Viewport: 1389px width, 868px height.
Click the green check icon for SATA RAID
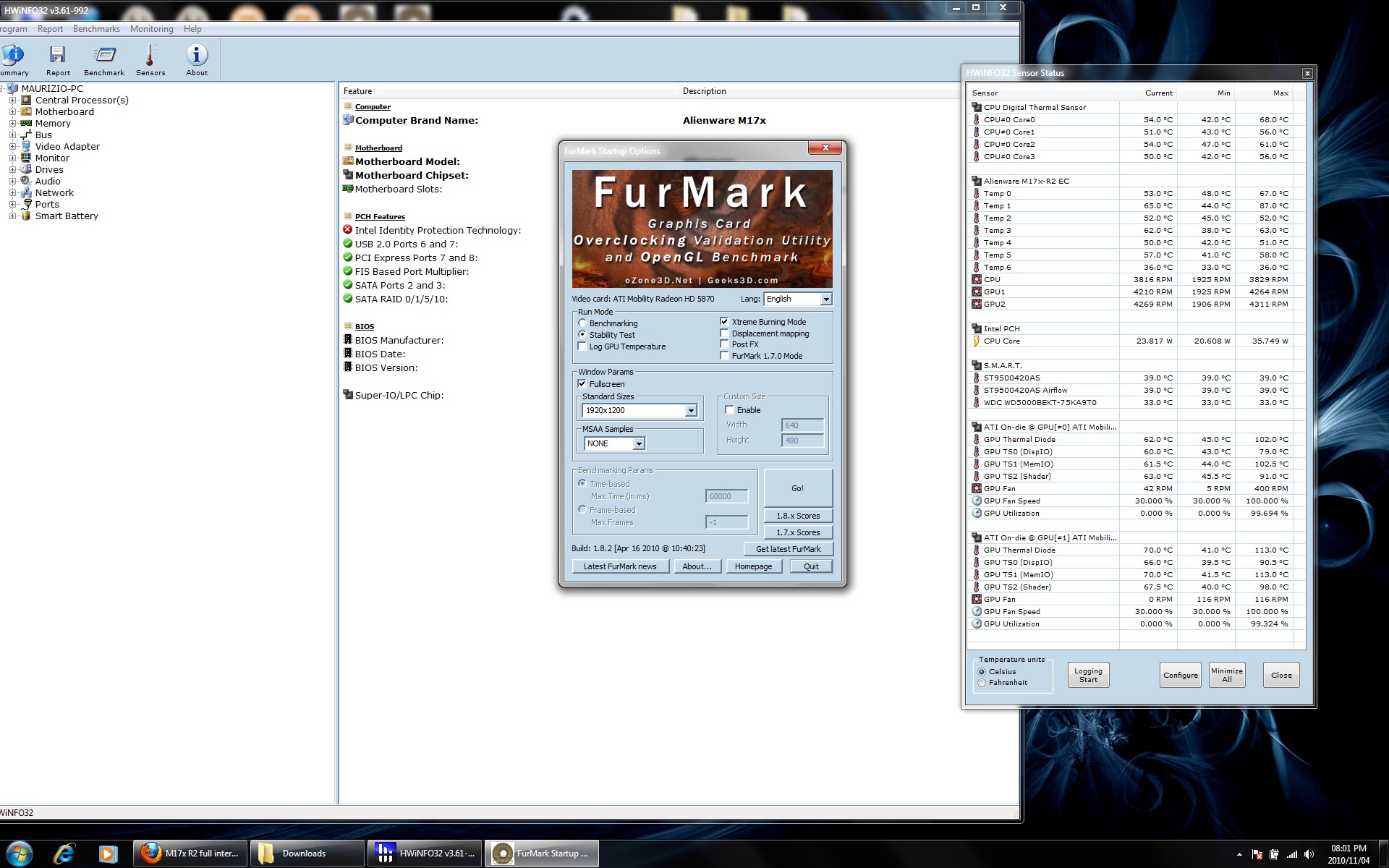tap(348, 299)
